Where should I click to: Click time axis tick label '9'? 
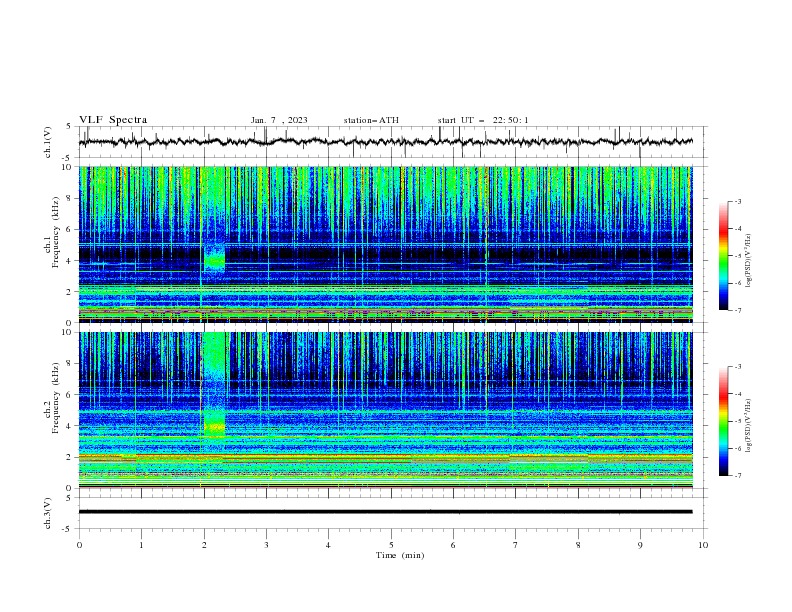(640, 545)
